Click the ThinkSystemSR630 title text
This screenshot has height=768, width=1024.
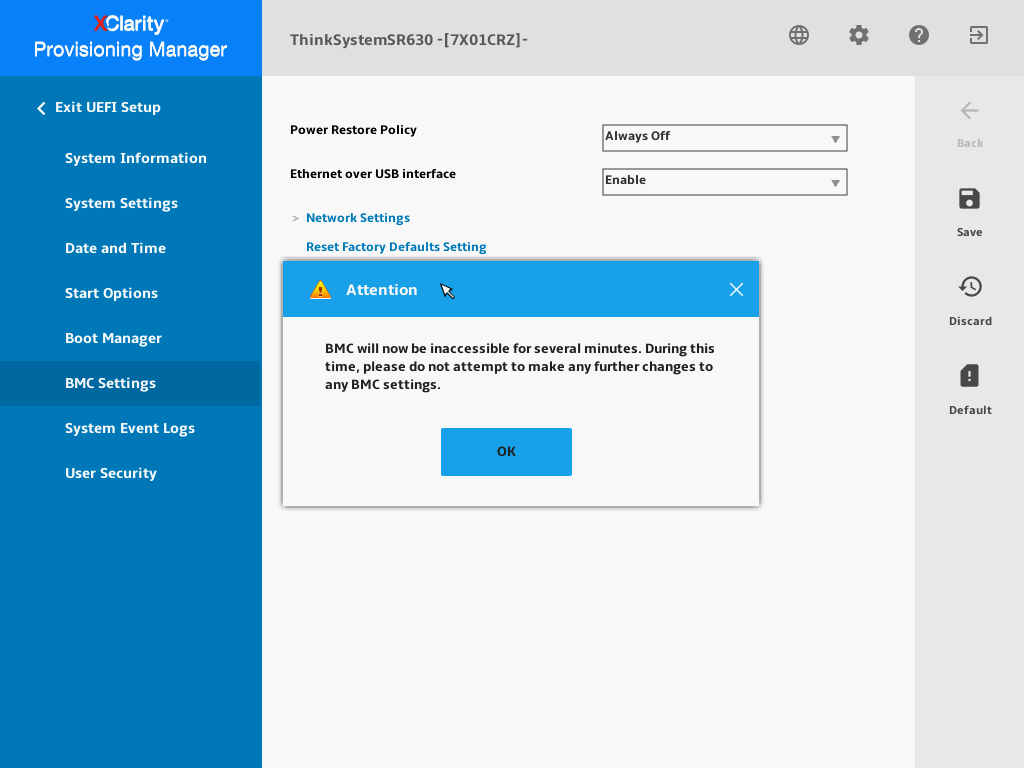coord(409,40)
